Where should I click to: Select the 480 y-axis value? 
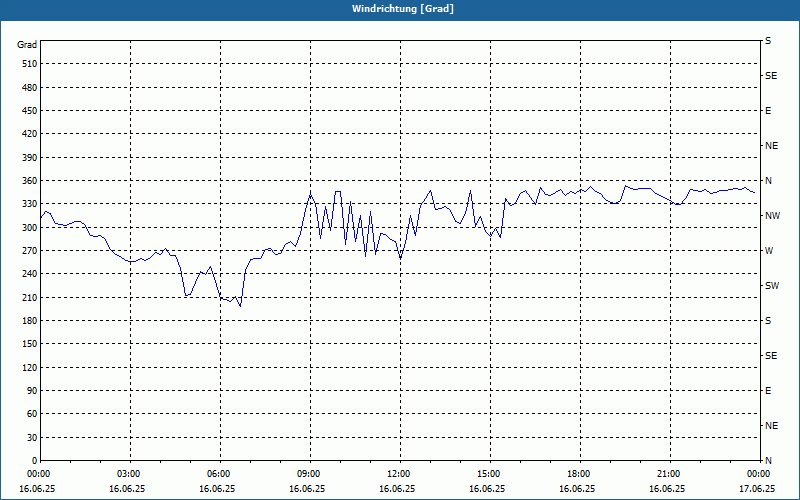click(x=30, y=88)
